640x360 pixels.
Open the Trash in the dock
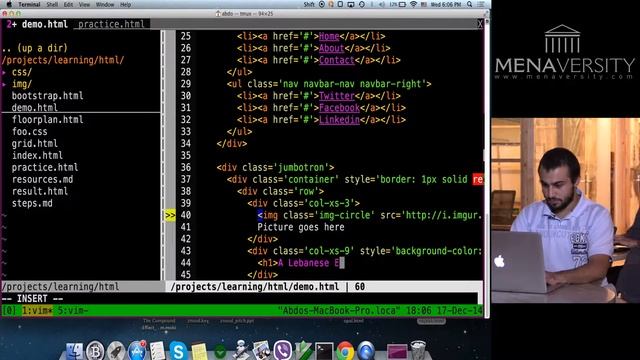[x=418, y=351]
